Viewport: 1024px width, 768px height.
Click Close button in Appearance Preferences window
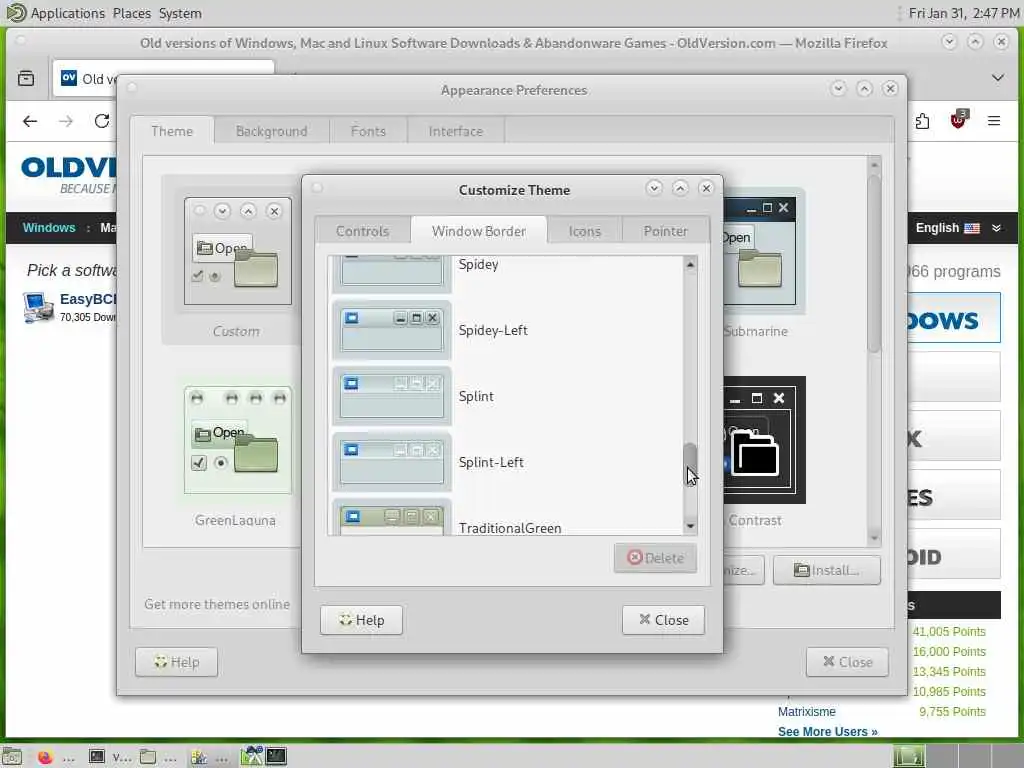(847, 662)
